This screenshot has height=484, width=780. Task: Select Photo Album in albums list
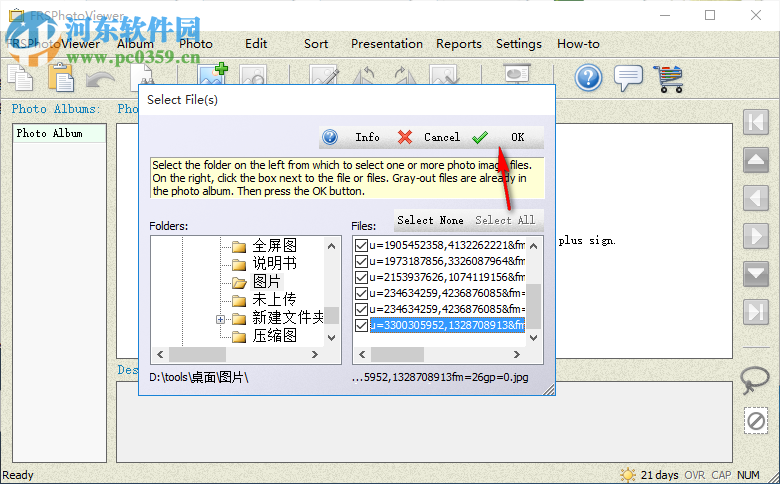click(59, 133)
